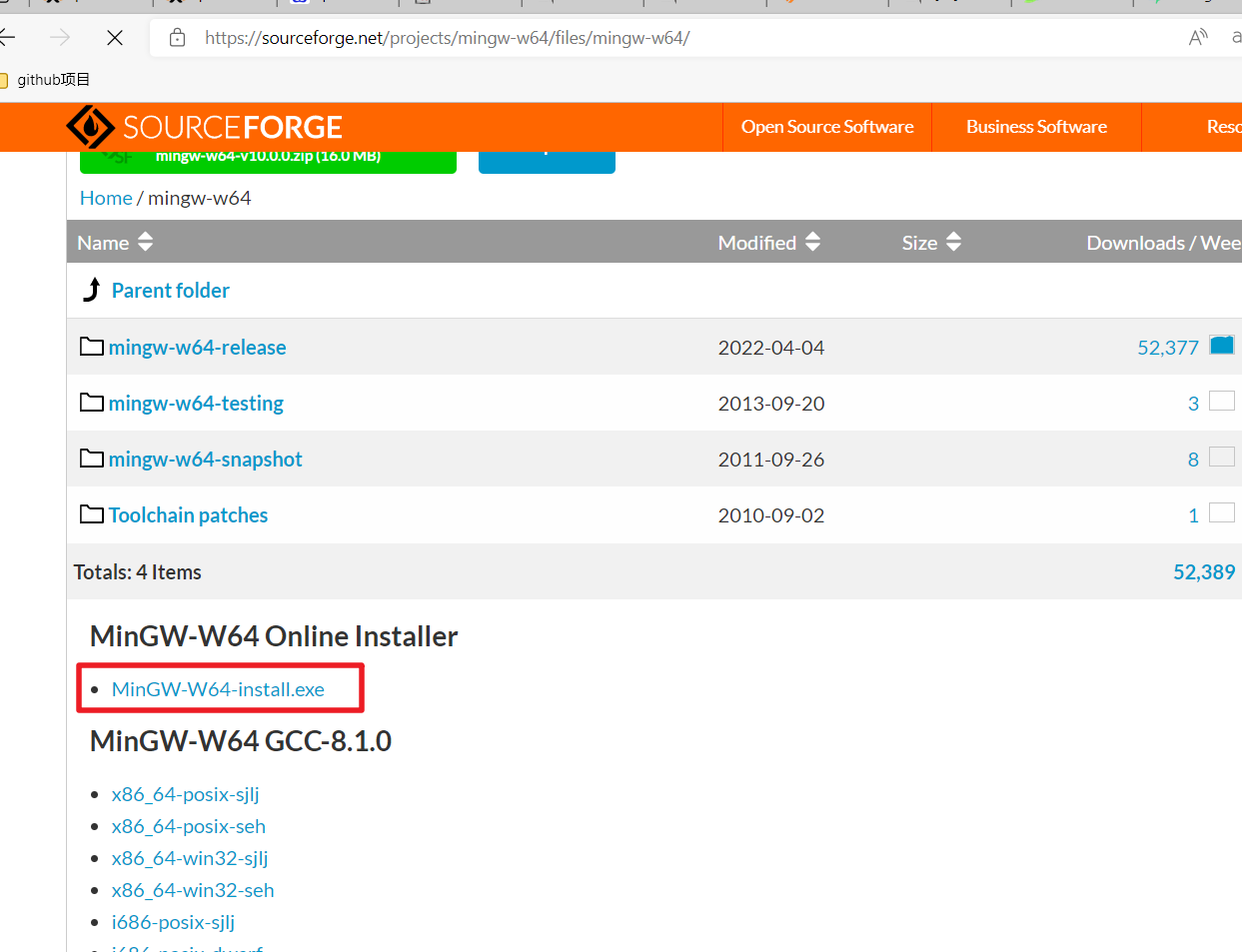Click the browser back arrow
The height and width of the screenshot is (952, 1242).
click(x=7, y=38)
